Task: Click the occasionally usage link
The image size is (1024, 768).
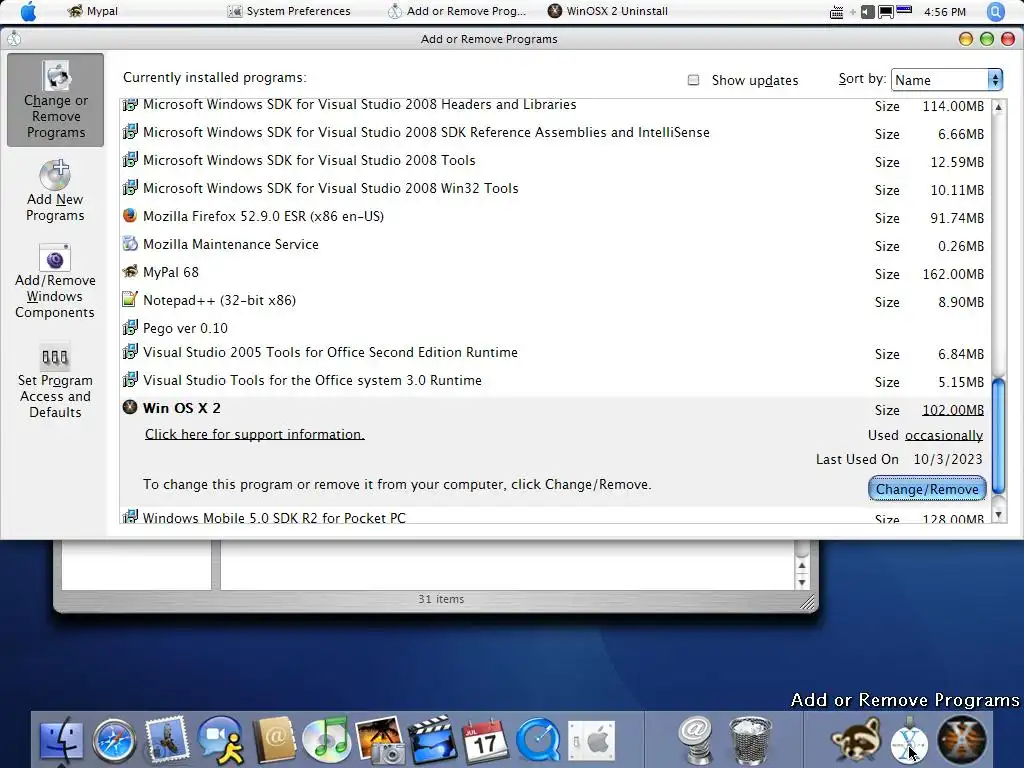Action: 944,436
